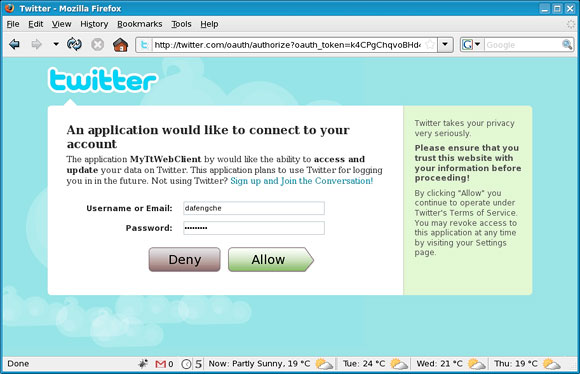580x374 pixels.
Task: Click the 'Twitter takes your privacy very seriously' text
Action: (464, 128)
